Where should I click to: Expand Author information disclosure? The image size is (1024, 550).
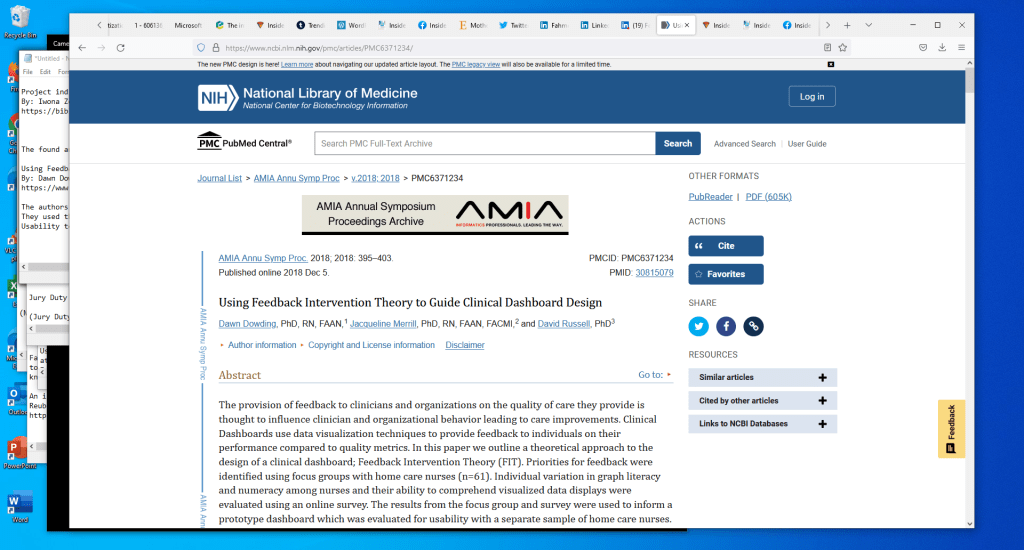pyautogui.click(x=261, y=345)
